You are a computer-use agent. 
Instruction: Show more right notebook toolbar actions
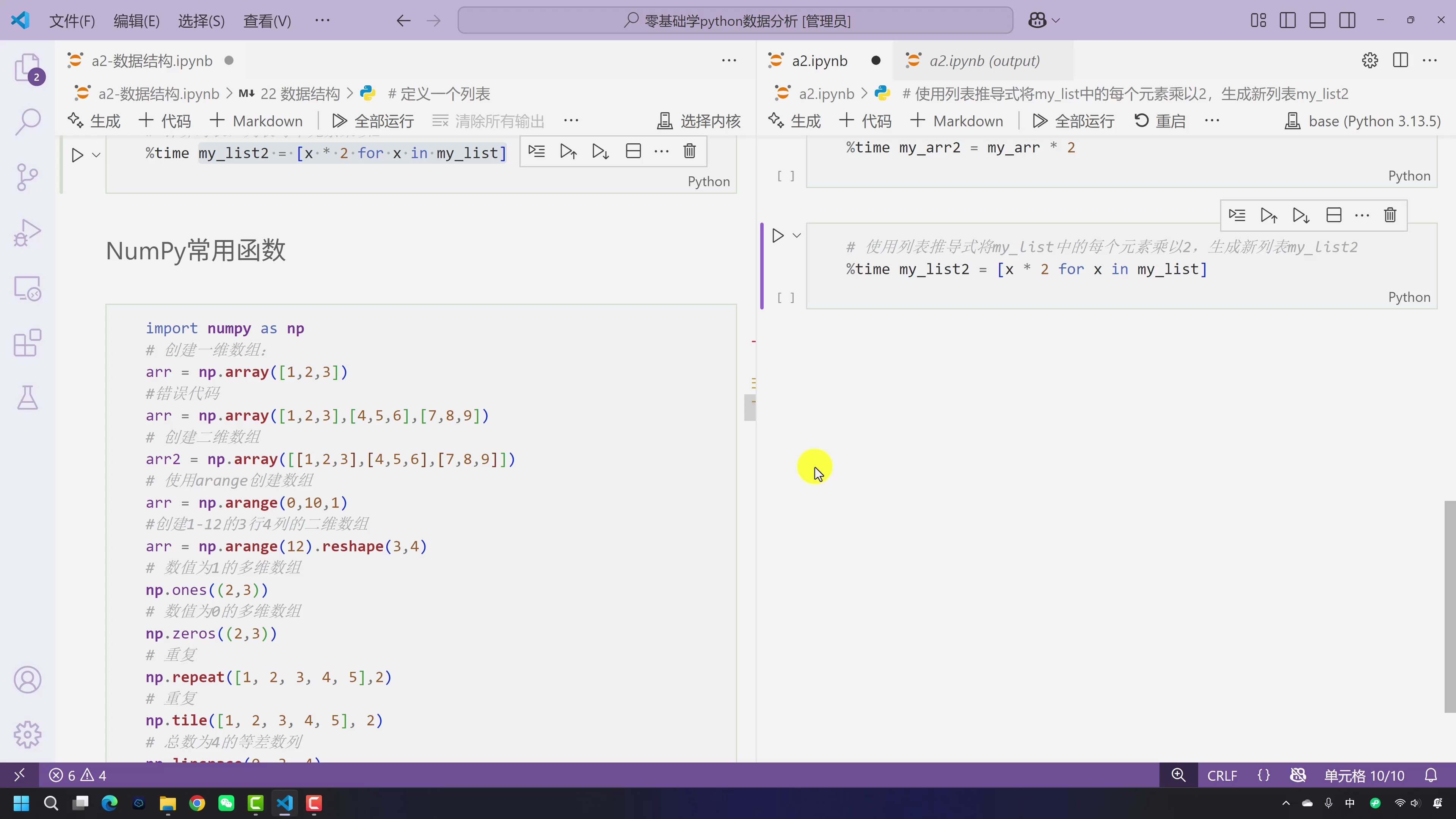(x=1213, y=121)
